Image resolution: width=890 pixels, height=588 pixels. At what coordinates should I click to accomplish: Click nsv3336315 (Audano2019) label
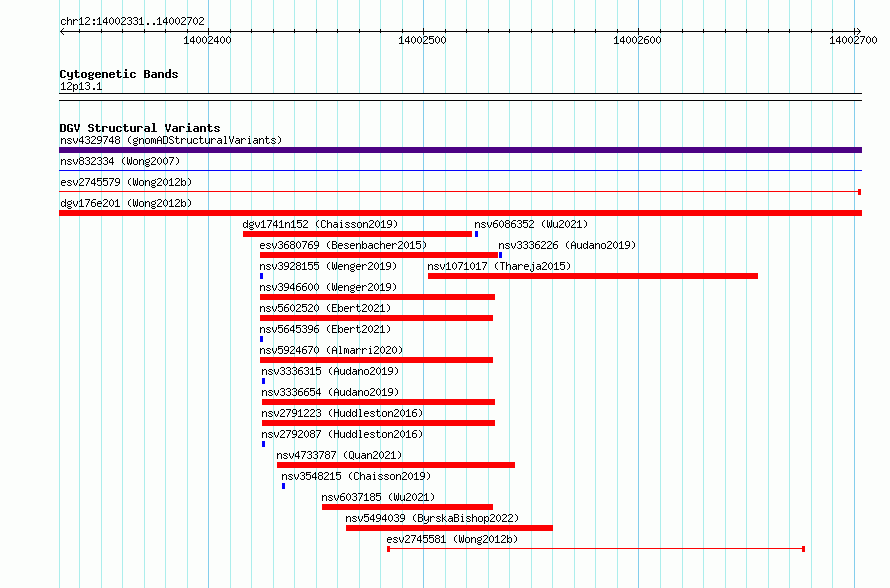click(x=330, y=371)
